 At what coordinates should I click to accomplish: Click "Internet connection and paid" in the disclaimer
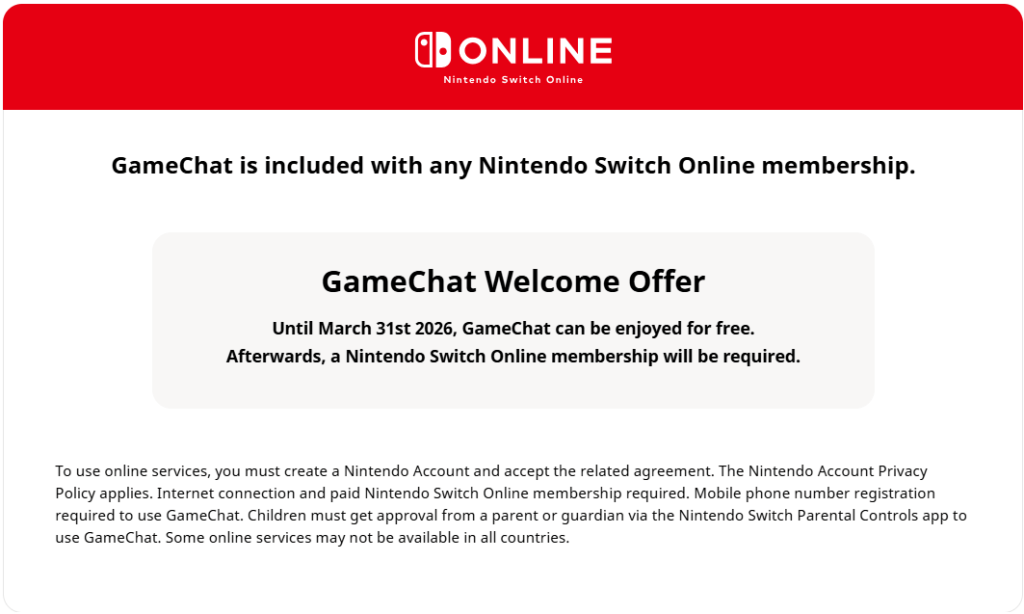(259, 493)
